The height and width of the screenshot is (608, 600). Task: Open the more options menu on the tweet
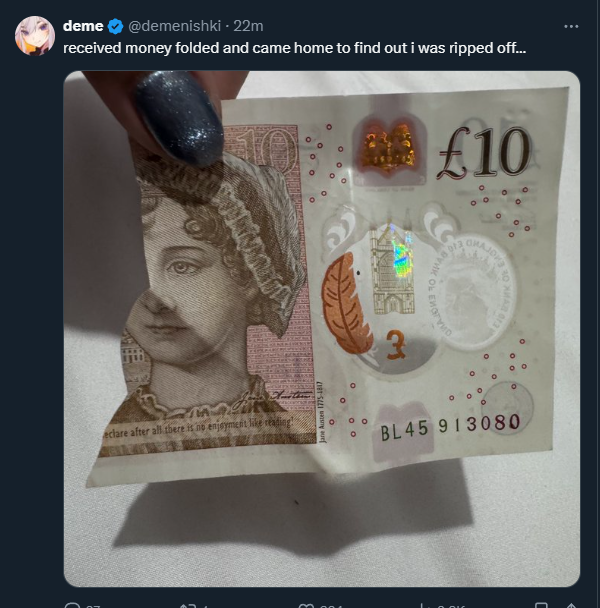571,26
